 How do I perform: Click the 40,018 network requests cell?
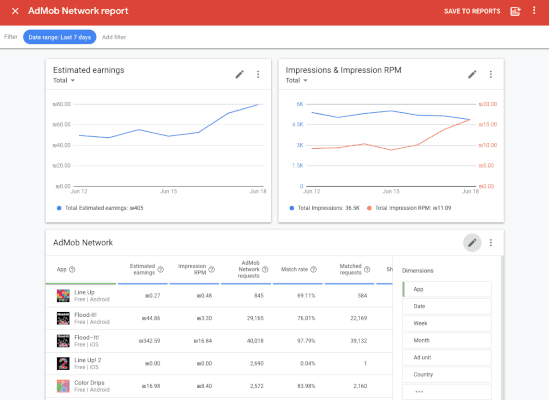pos(255,341)
